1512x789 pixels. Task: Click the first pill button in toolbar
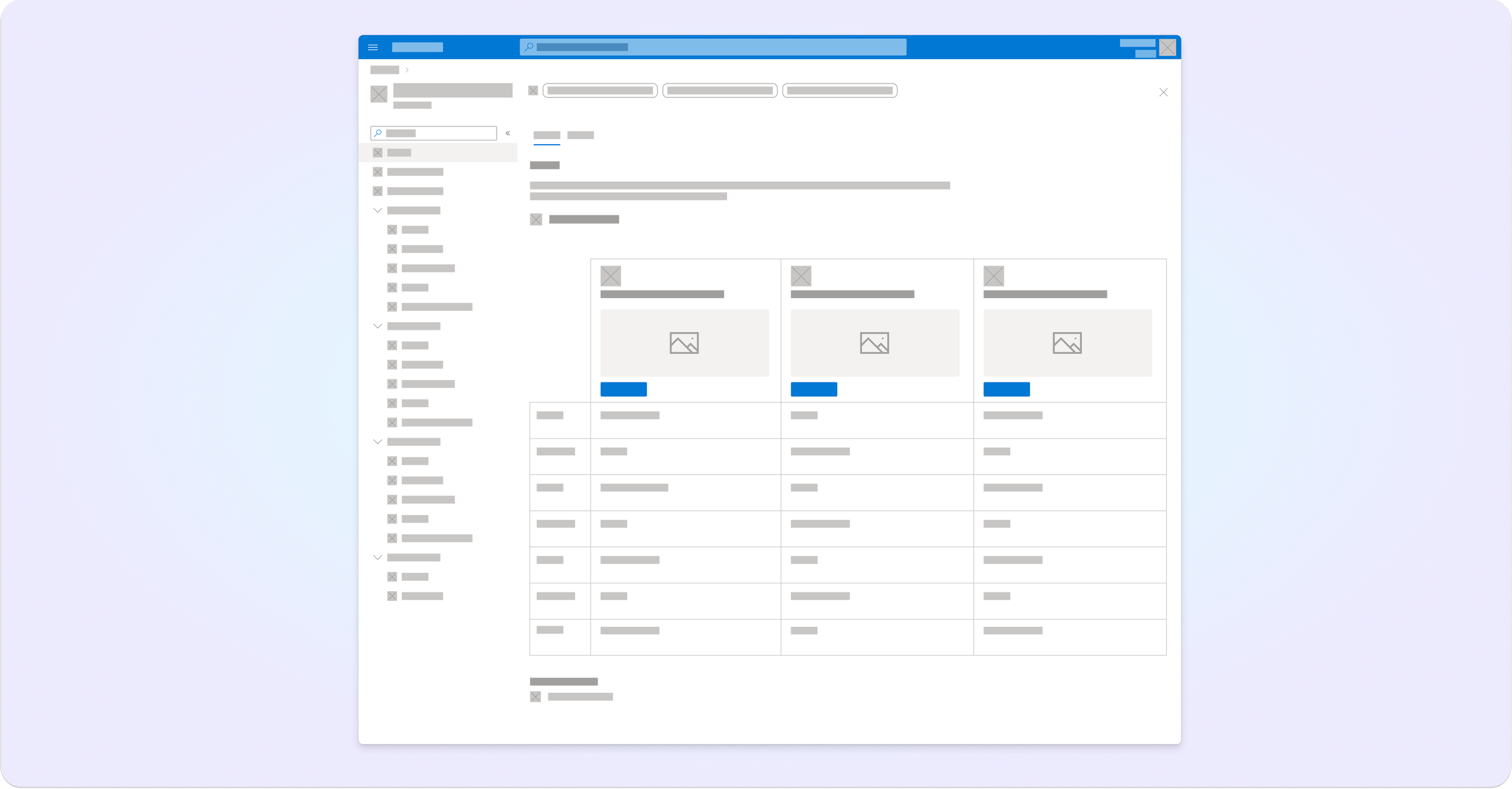pyautogui.click(x=599, y=91)
